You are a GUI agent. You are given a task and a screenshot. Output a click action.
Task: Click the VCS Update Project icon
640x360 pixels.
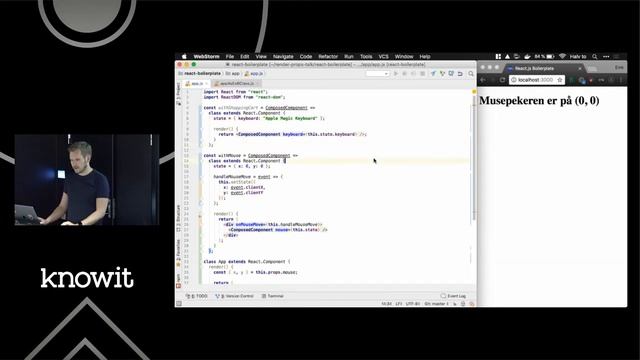(x=433, y=73)
